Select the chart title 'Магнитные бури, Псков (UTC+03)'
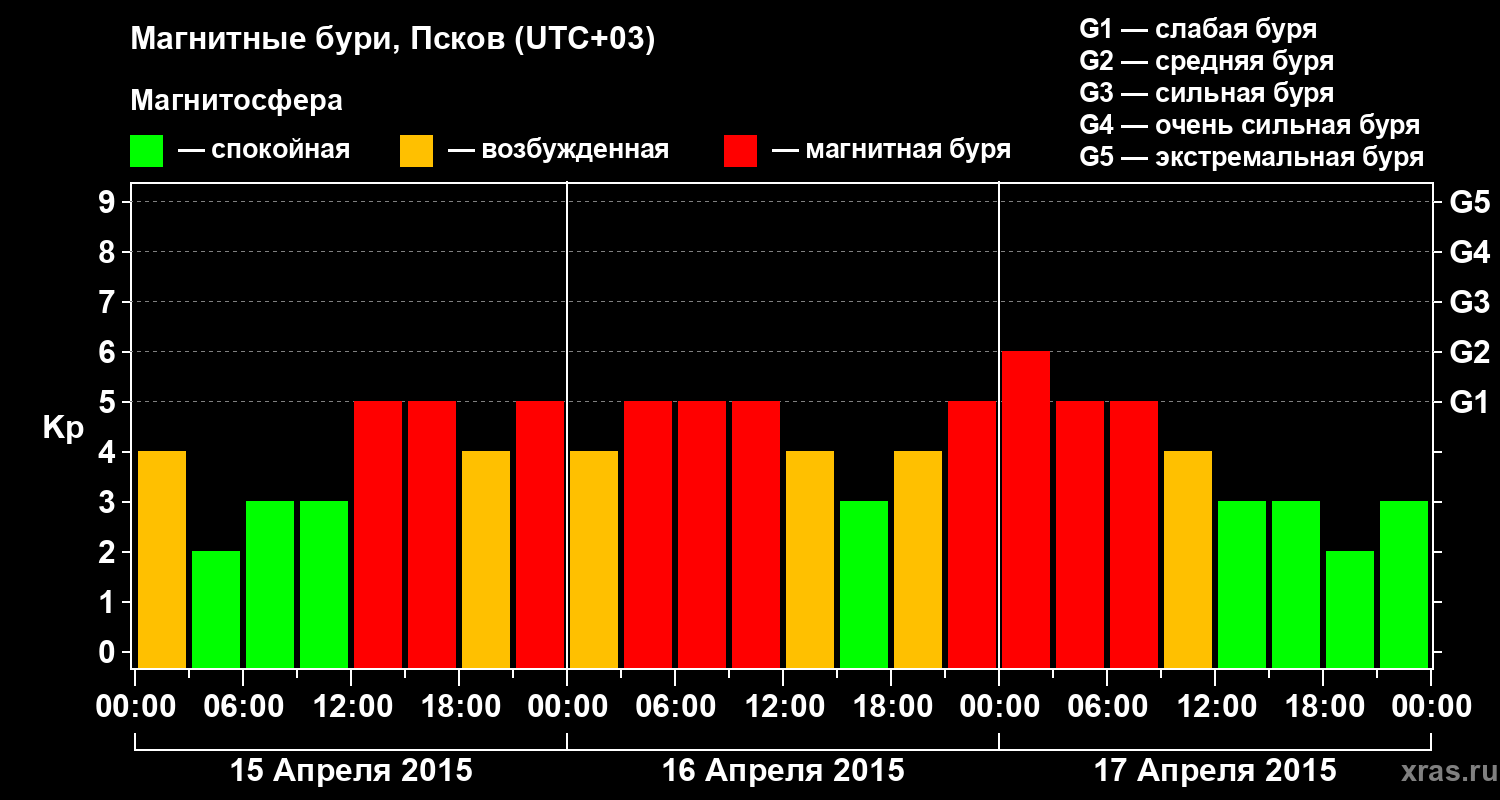1500x800 pixels. [393, 41]
